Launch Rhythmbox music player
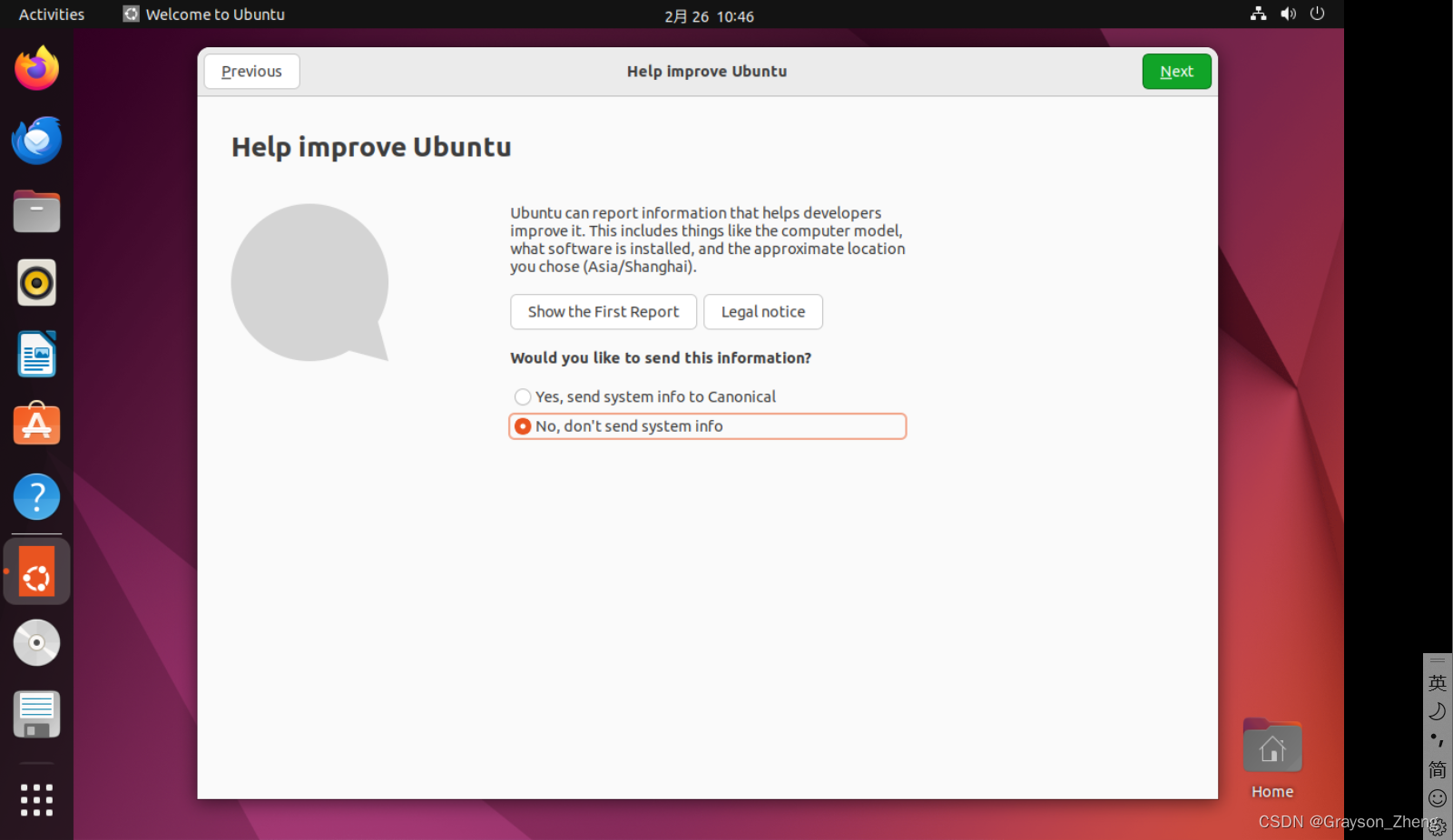Image resolution: width=1453 pixels, height=840 pixels. point(36,283)
